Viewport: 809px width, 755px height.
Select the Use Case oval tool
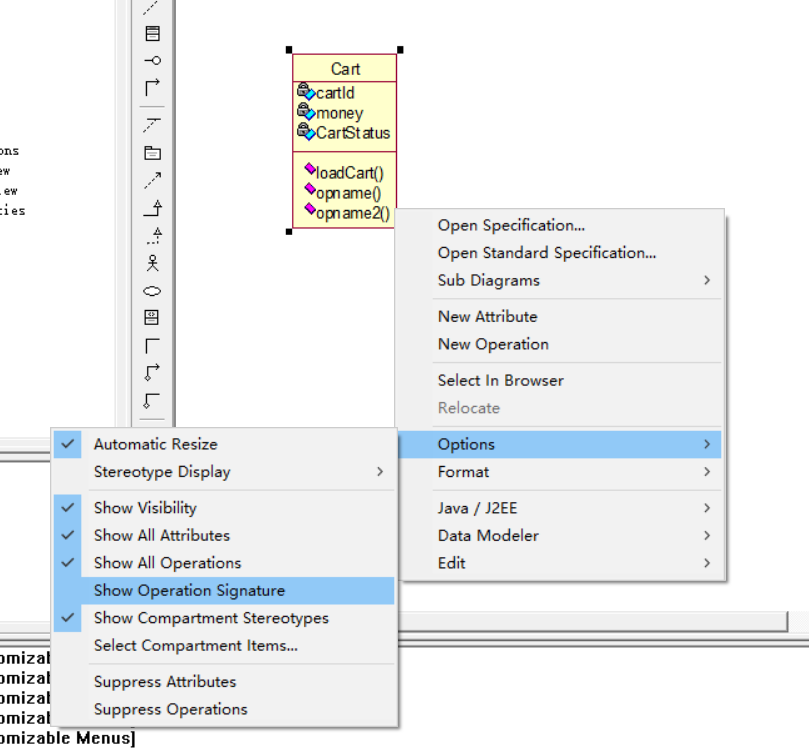coord(152,291)
